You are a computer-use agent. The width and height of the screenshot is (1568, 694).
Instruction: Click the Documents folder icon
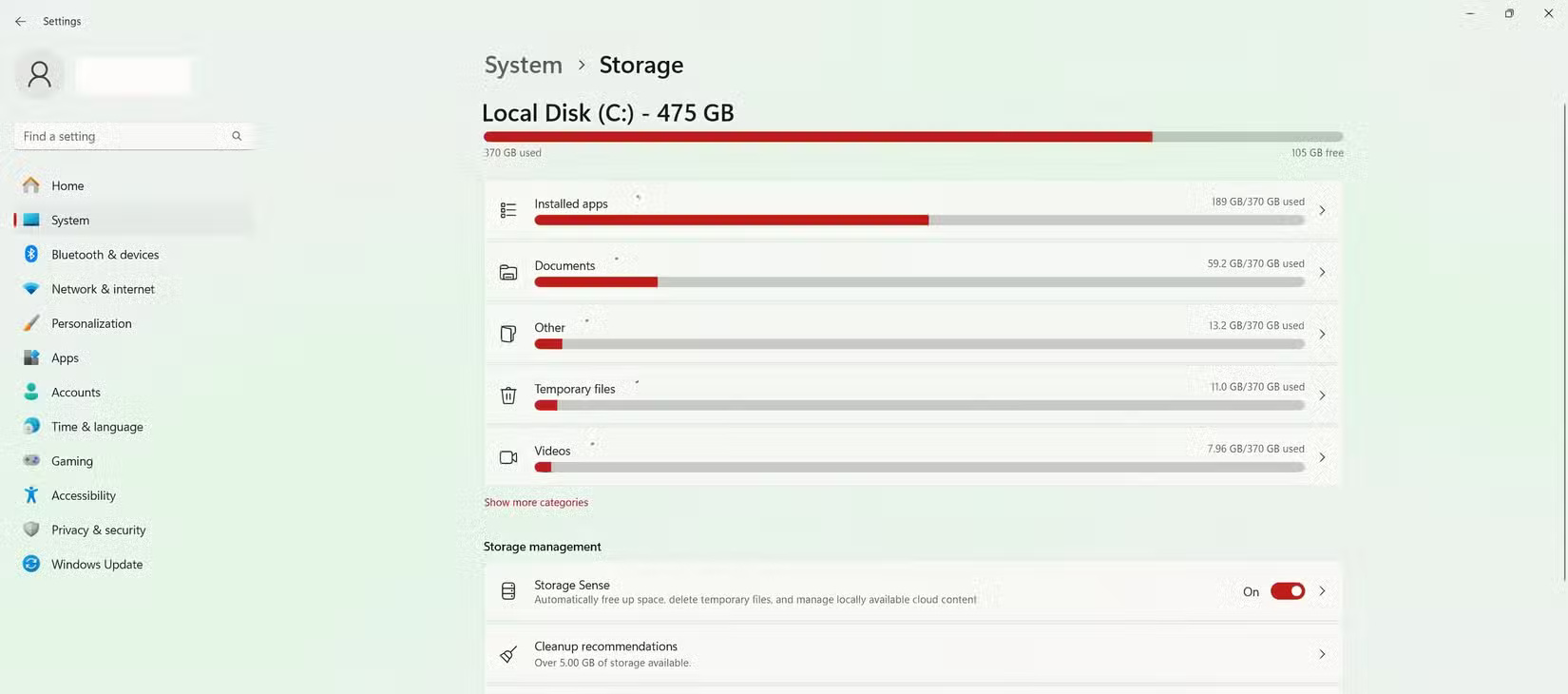508,272
